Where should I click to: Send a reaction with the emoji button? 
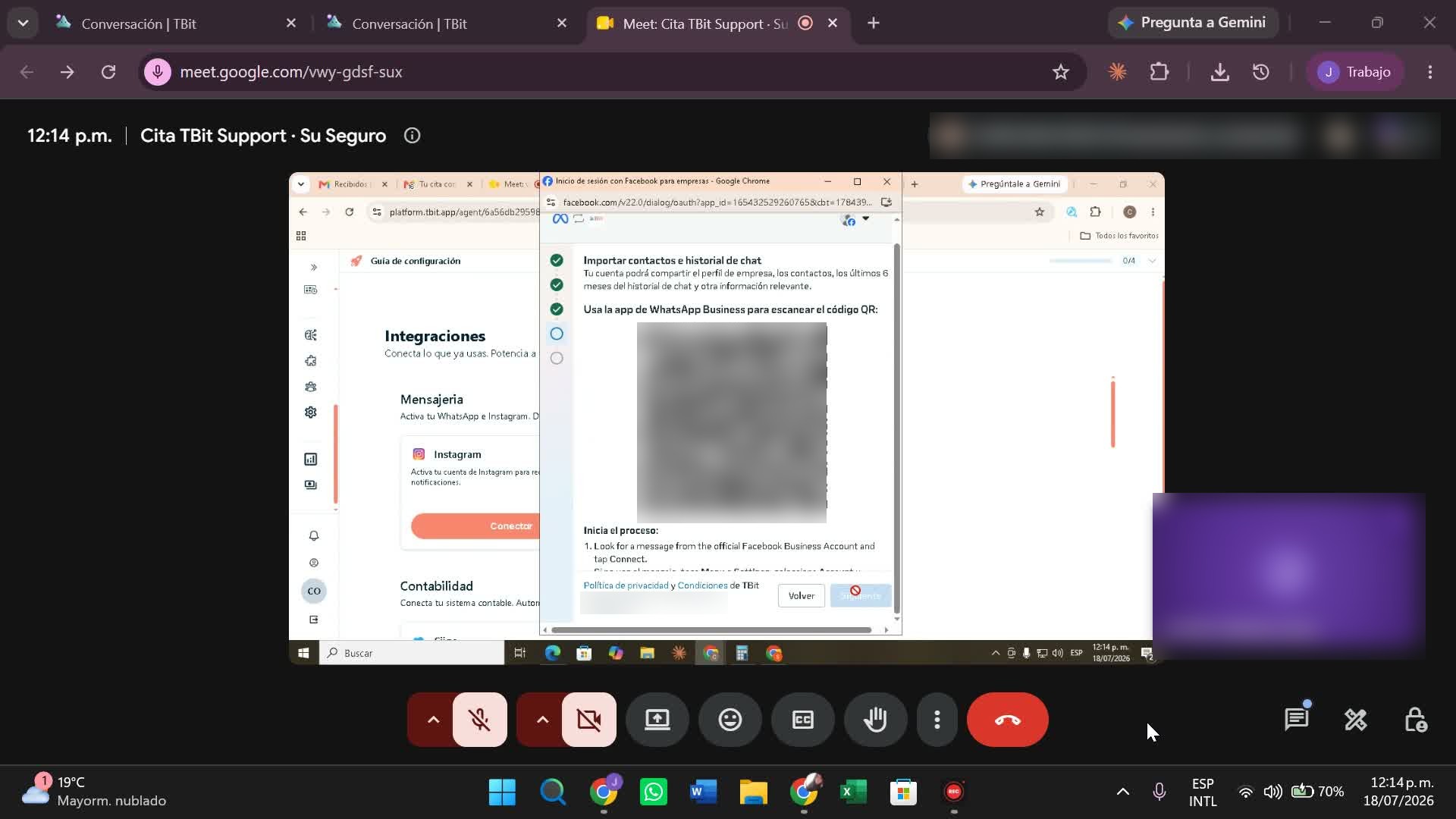tap(730, 720)
